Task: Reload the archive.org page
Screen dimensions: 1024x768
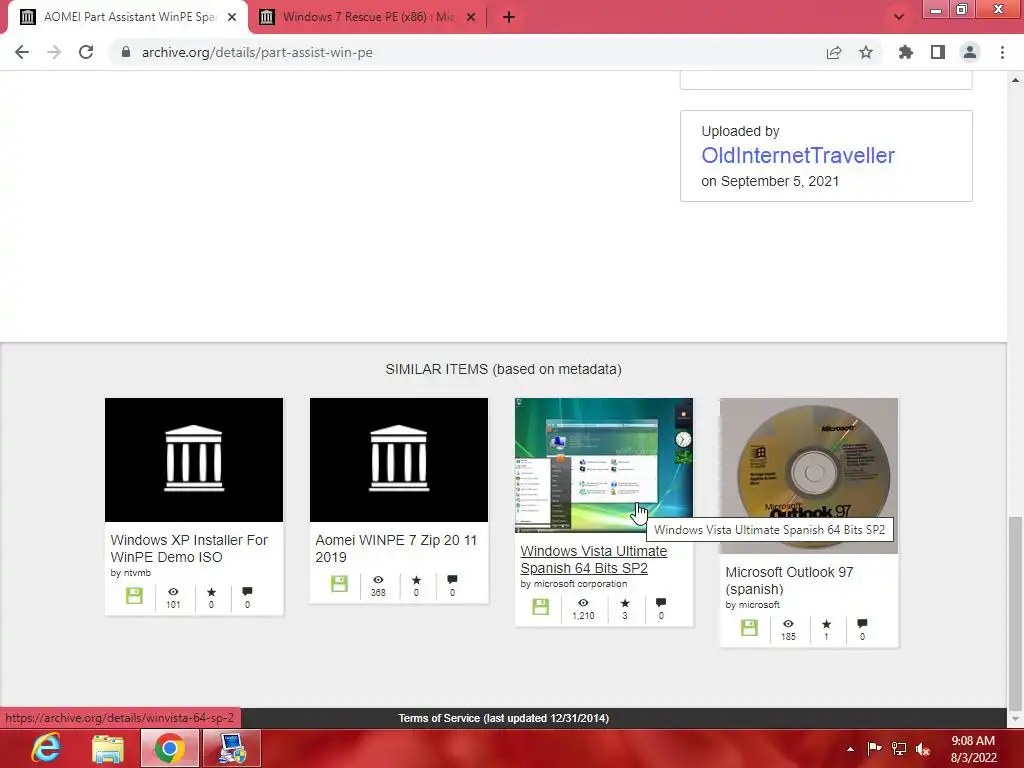Action: 86,52
